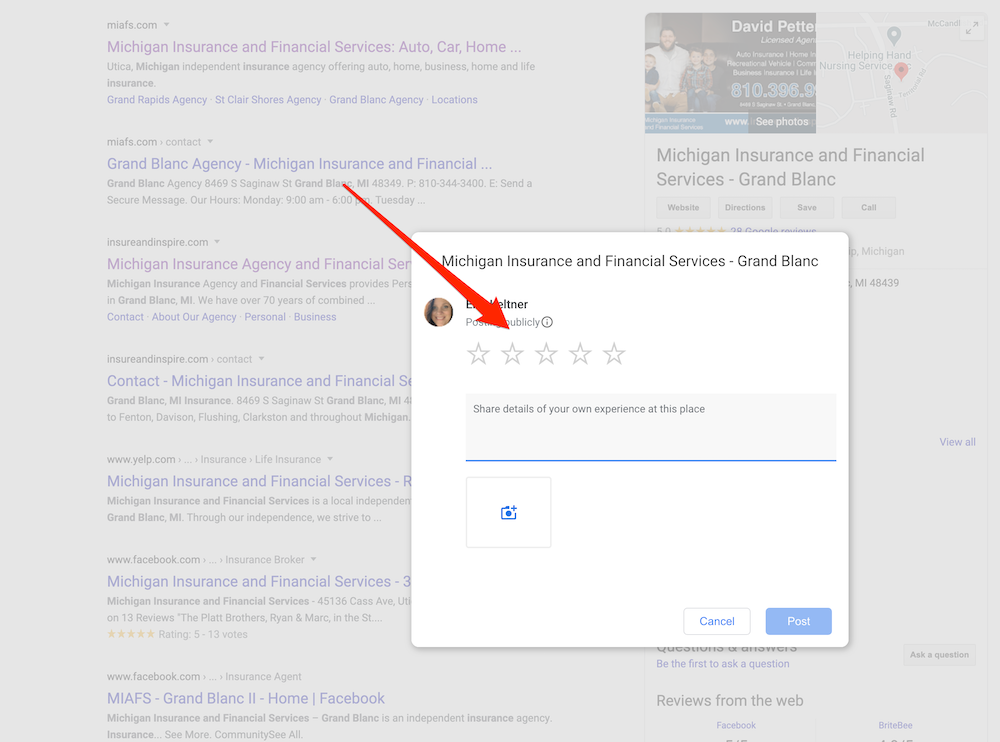Open the posting publicly info icon

pos(547,322)
